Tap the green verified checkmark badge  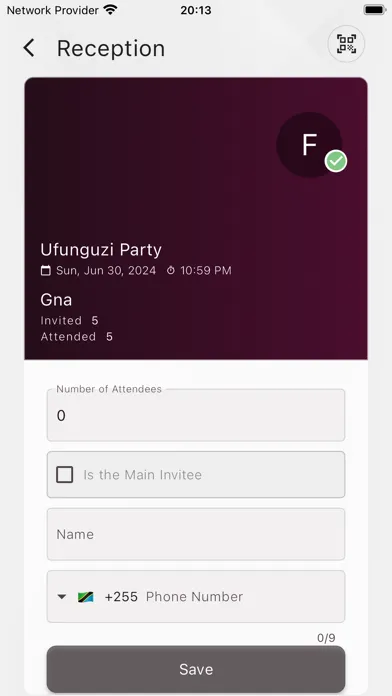pos(336,161)
